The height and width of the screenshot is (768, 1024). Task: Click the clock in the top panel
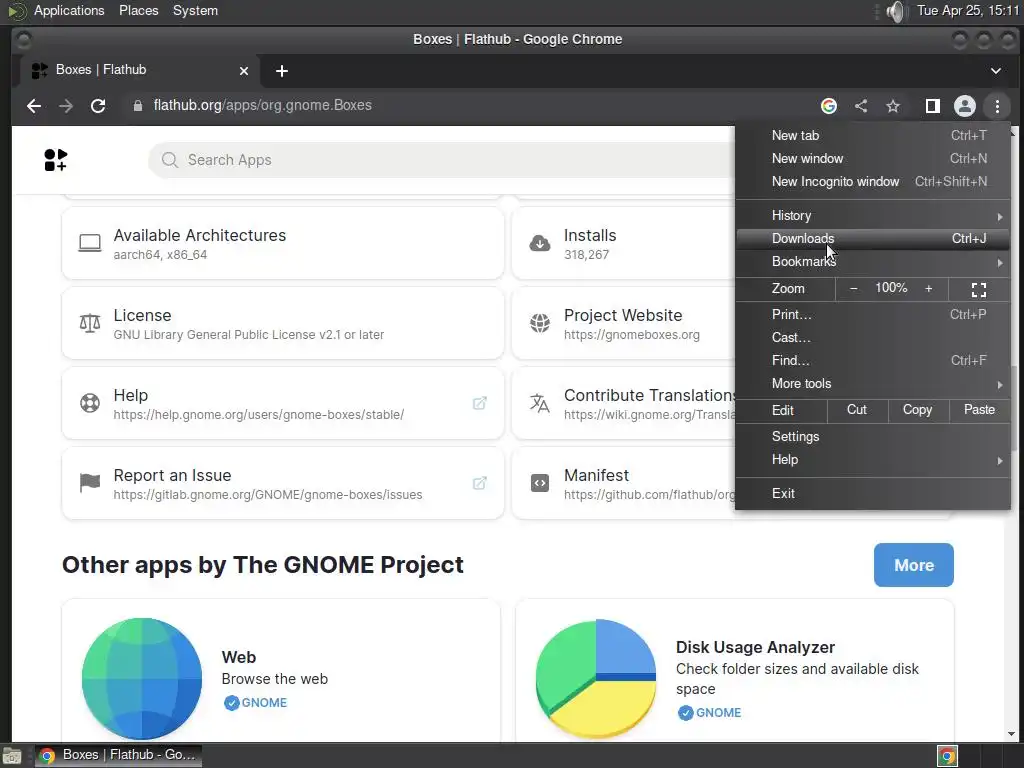point(968,10)
